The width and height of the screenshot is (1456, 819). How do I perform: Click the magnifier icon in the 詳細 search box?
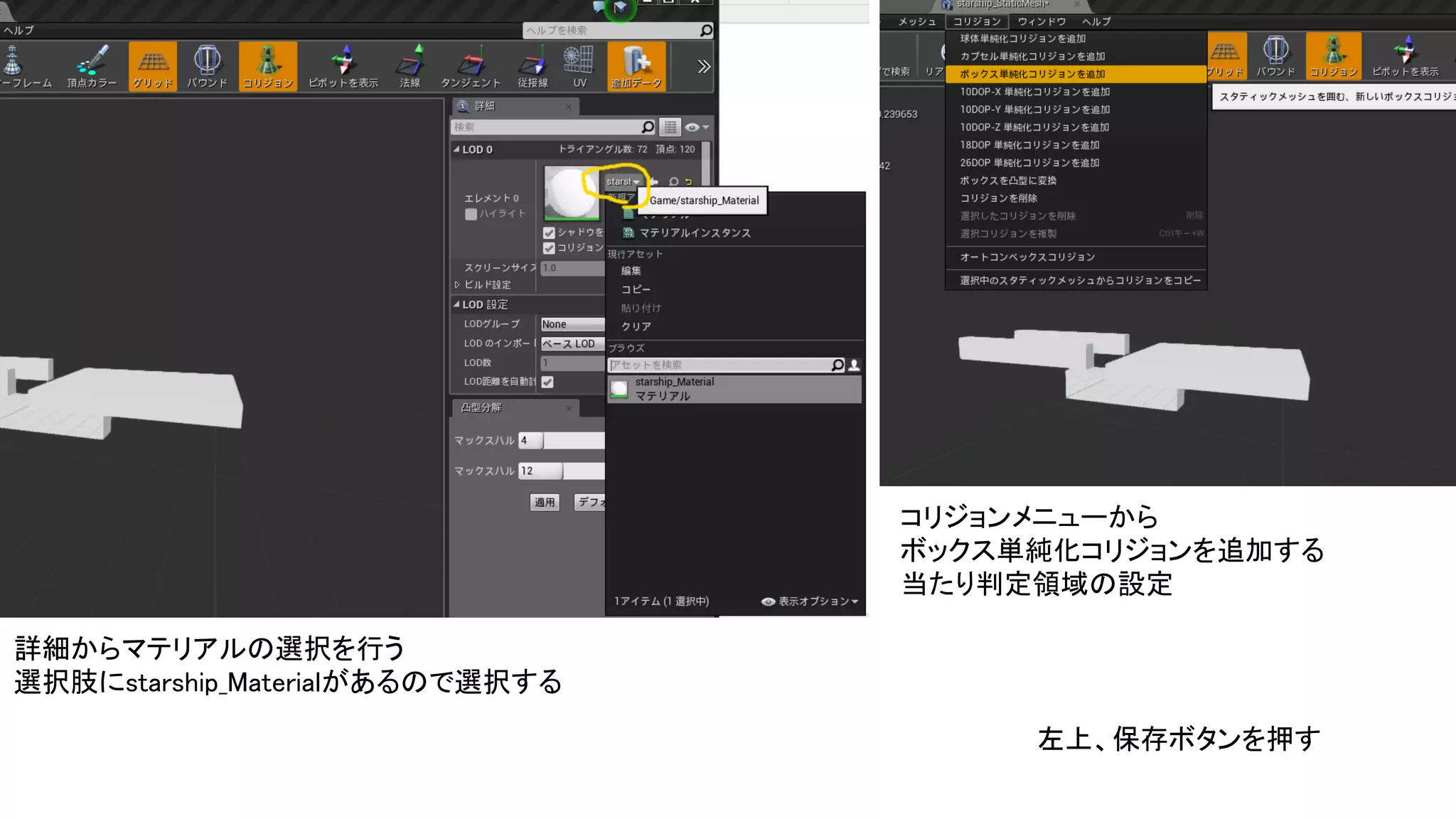648,127
